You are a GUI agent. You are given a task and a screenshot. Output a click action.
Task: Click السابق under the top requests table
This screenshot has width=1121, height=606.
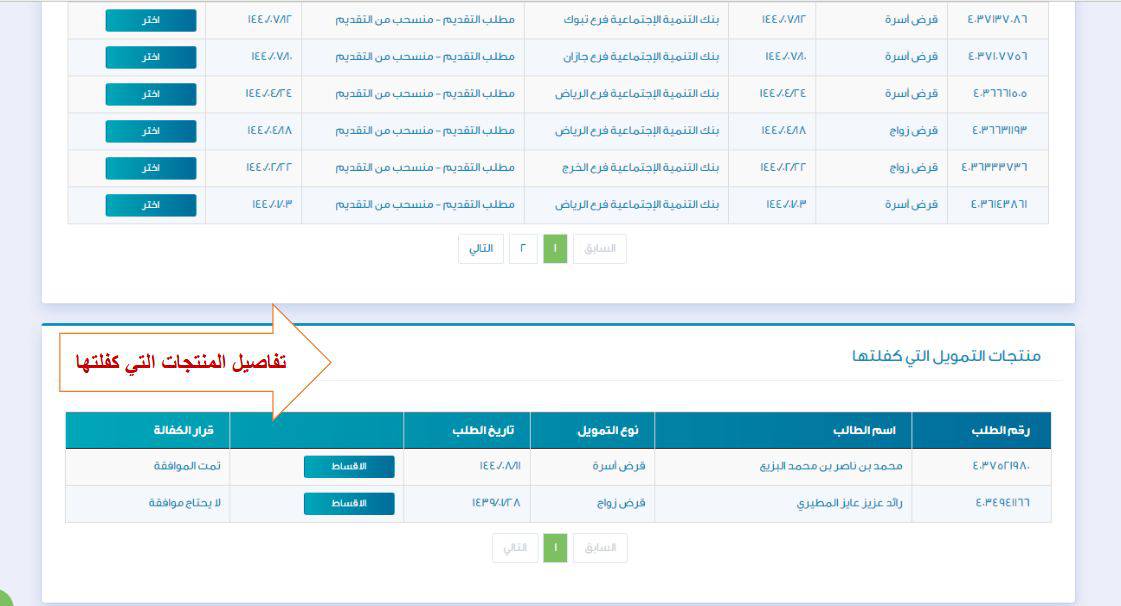599,249
